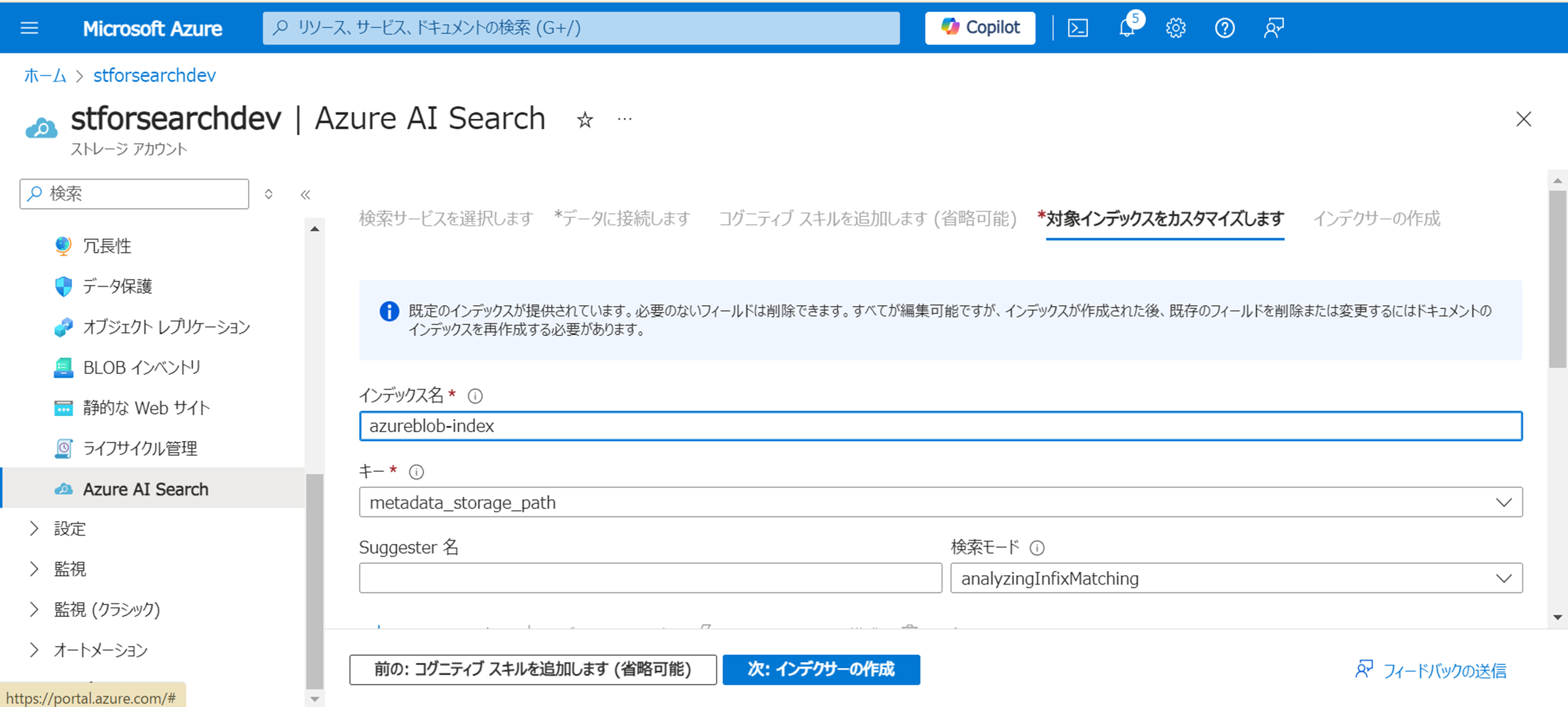Select BLOB インベントリ menu text

click(142, 368)
